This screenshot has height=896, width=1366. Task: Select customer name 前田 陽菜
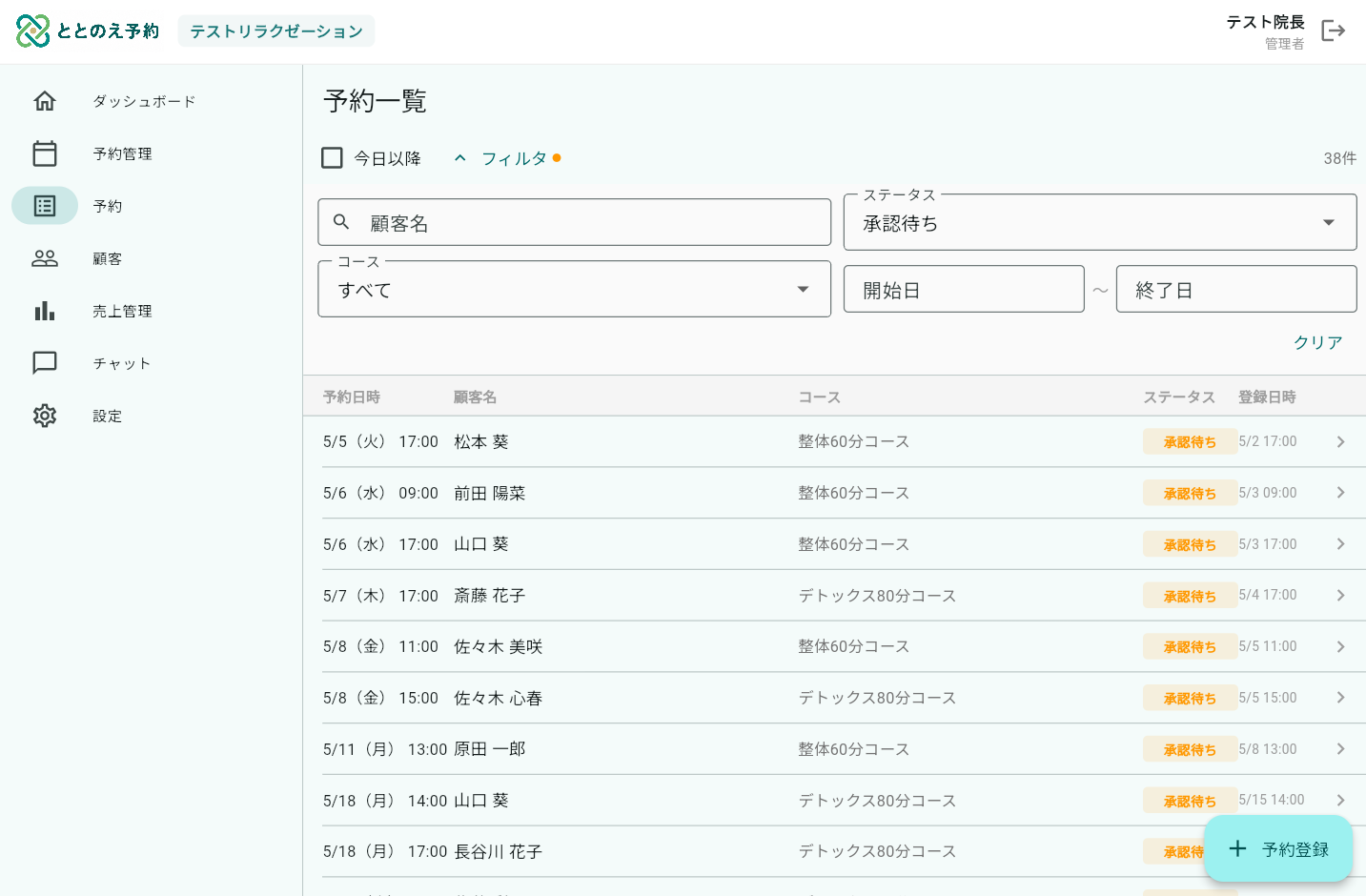coord(490,493)
